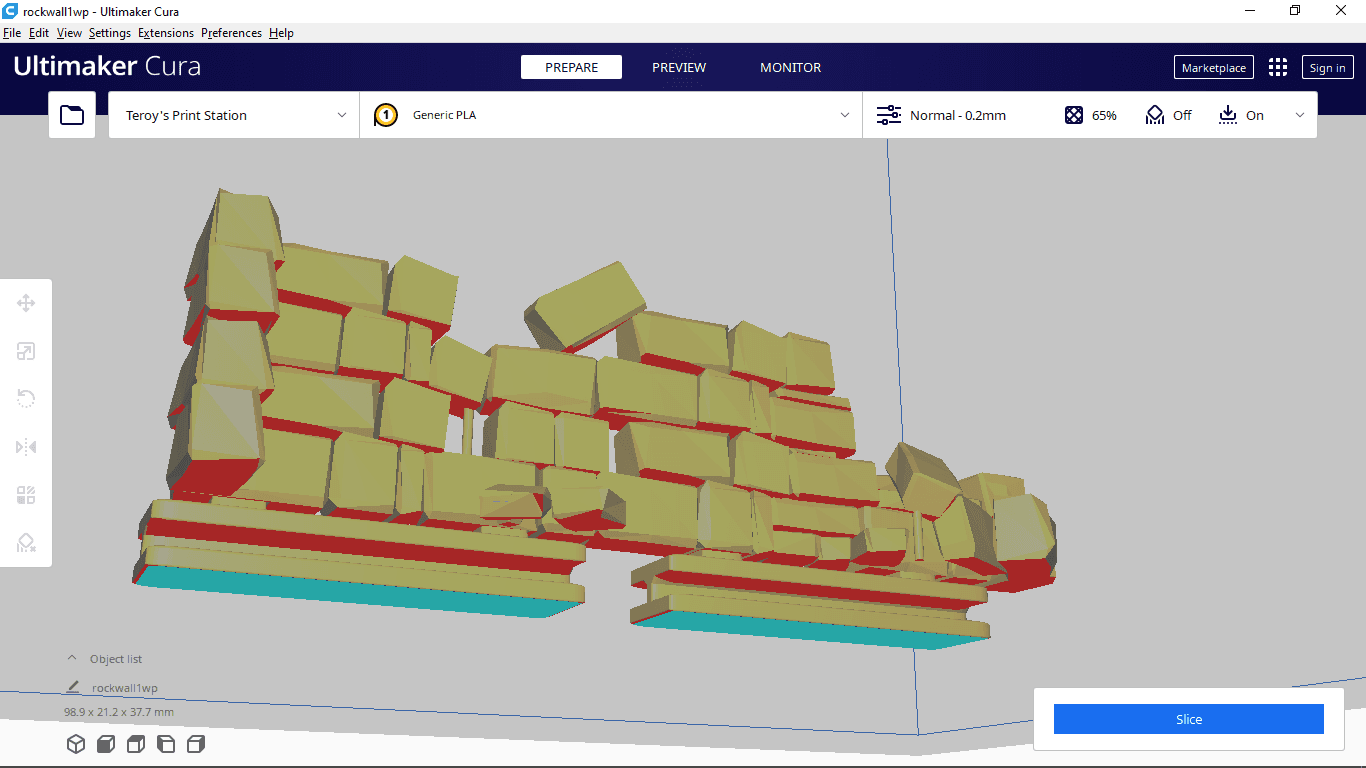
Task: Open file with the folder icon
Action: click(72, 115)
